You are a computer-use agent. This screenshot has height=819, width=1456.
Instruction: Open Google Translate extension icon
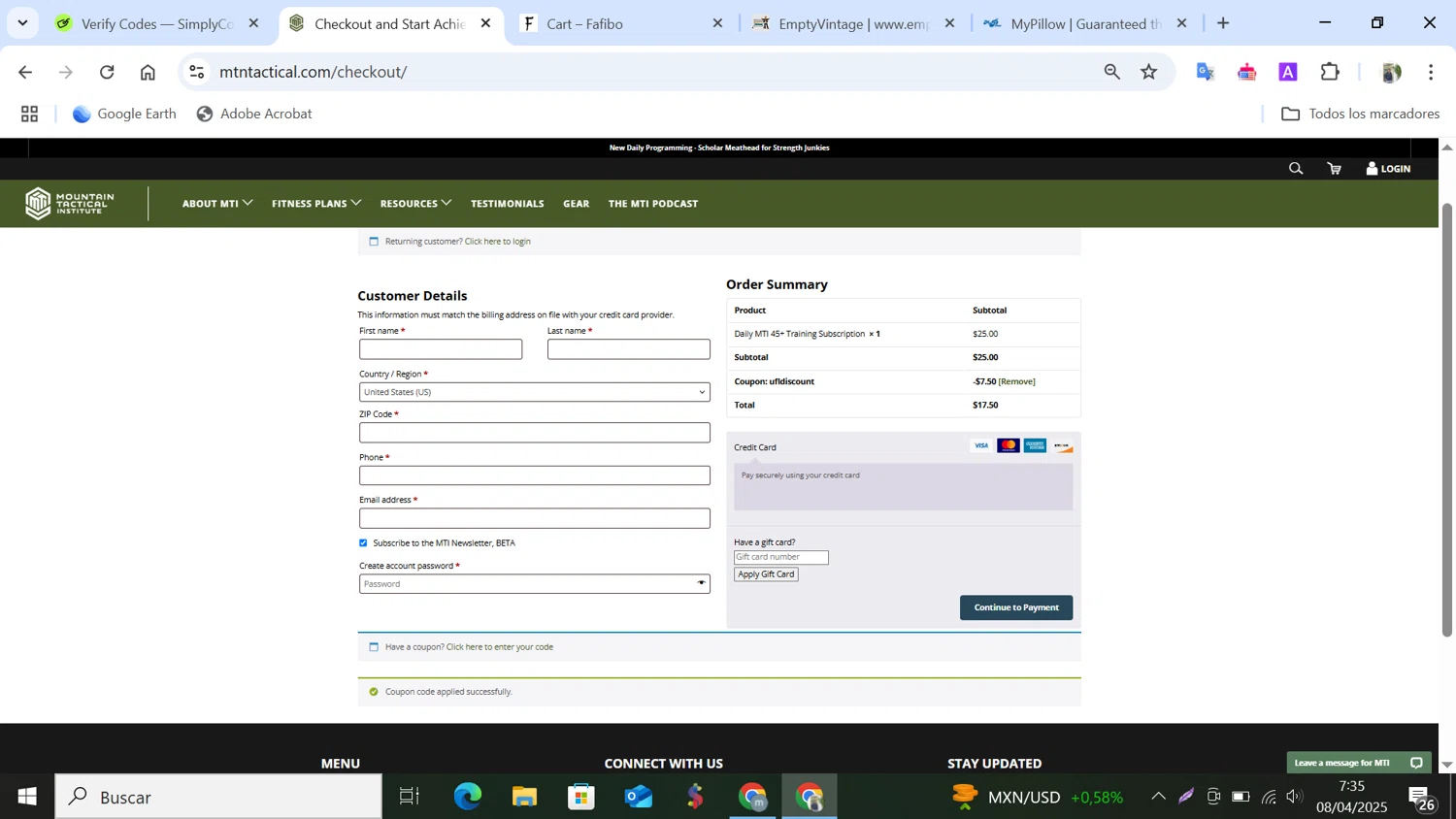click(x=1205, y=72)
